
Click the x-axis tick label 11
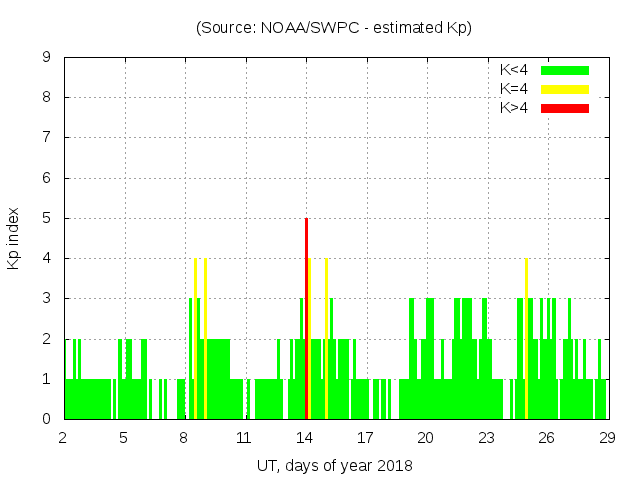tap(244, 437)
